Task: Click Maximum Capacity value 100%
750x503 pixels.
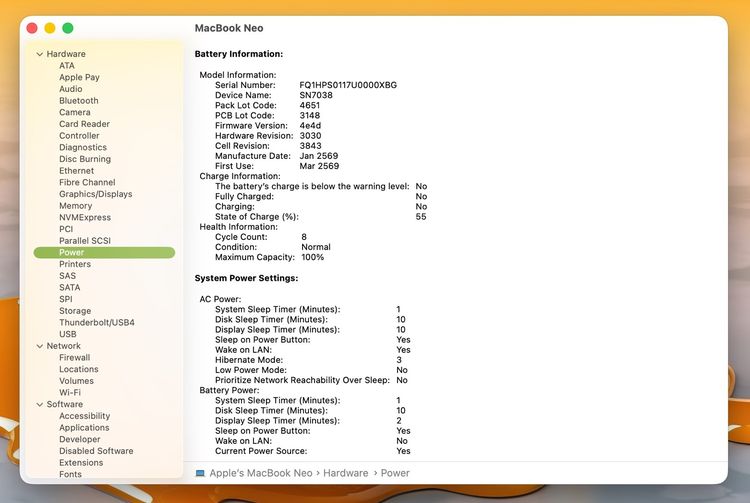Action: click(312, 257)
